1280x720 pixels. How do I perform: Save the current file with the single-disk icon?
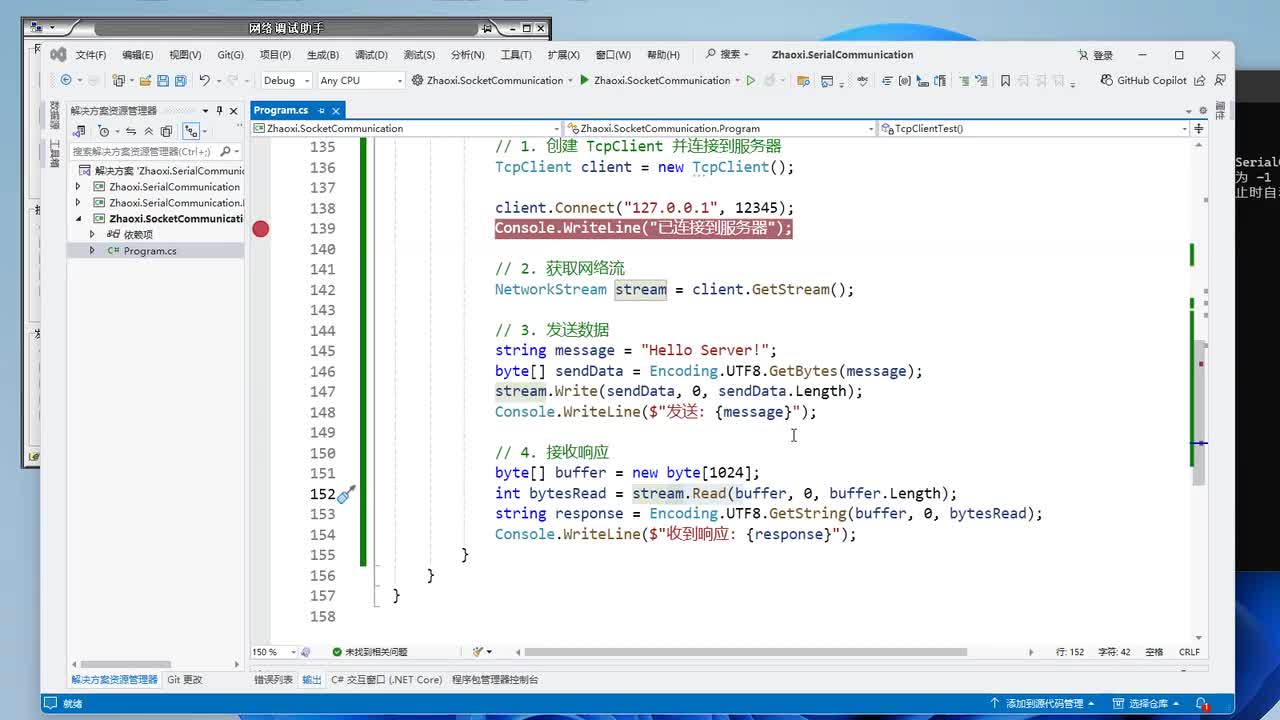point(163,80)
